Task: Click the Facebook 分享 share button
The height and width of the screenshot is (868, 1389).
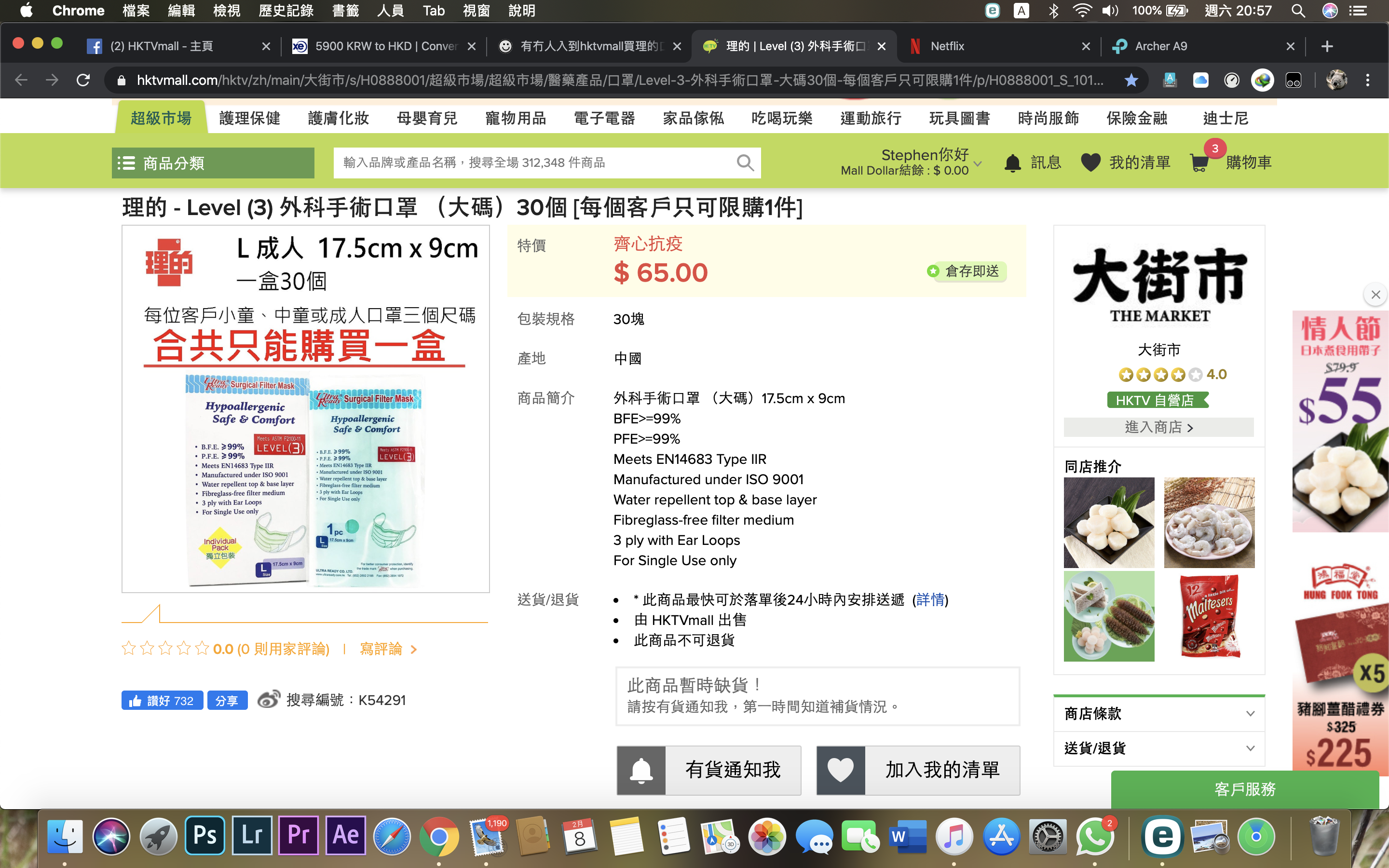Action: tap(227, 700)
